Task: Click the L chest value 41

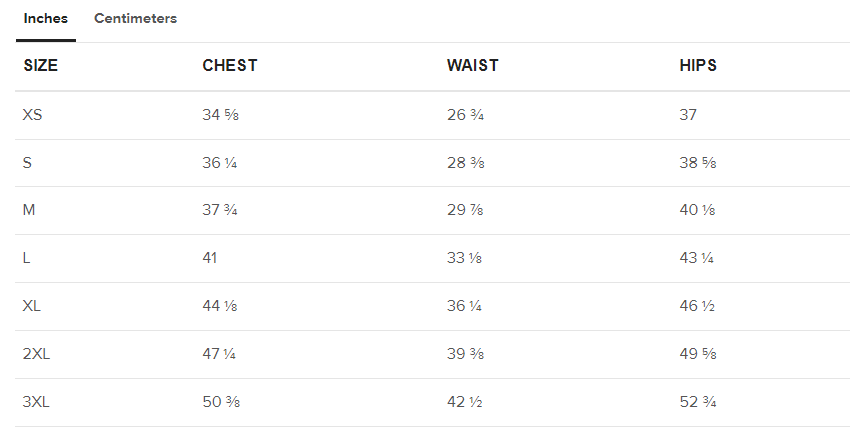Action: [210, 258]
